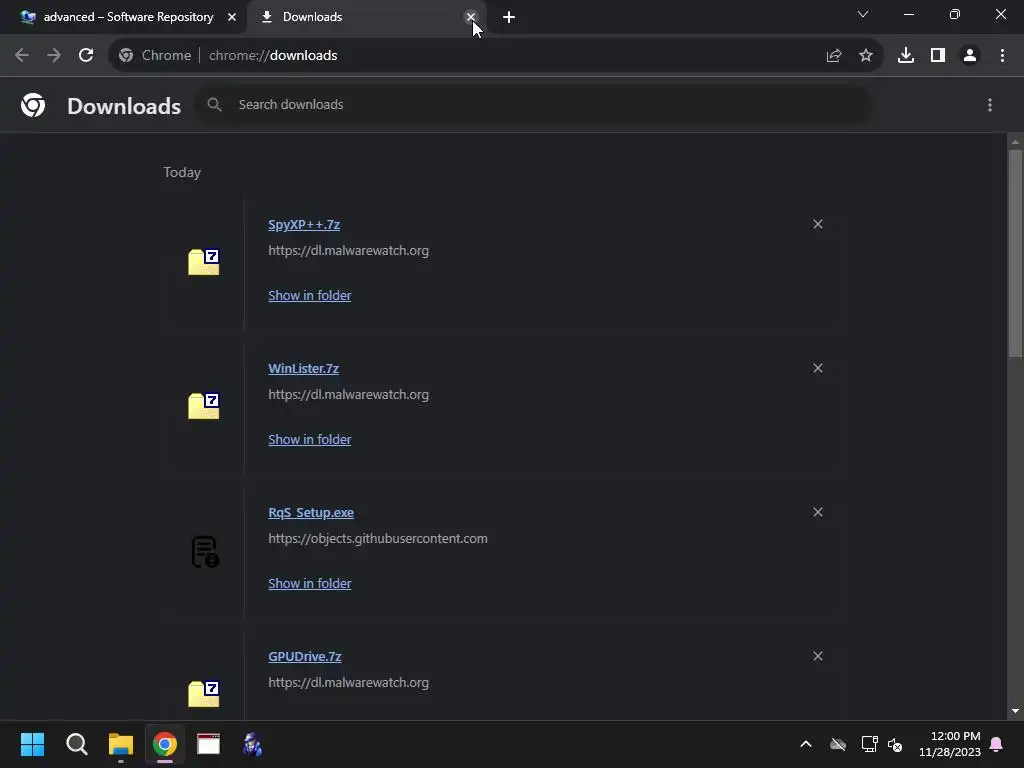Close the advanced – Software Repository tab

point(232,18)
